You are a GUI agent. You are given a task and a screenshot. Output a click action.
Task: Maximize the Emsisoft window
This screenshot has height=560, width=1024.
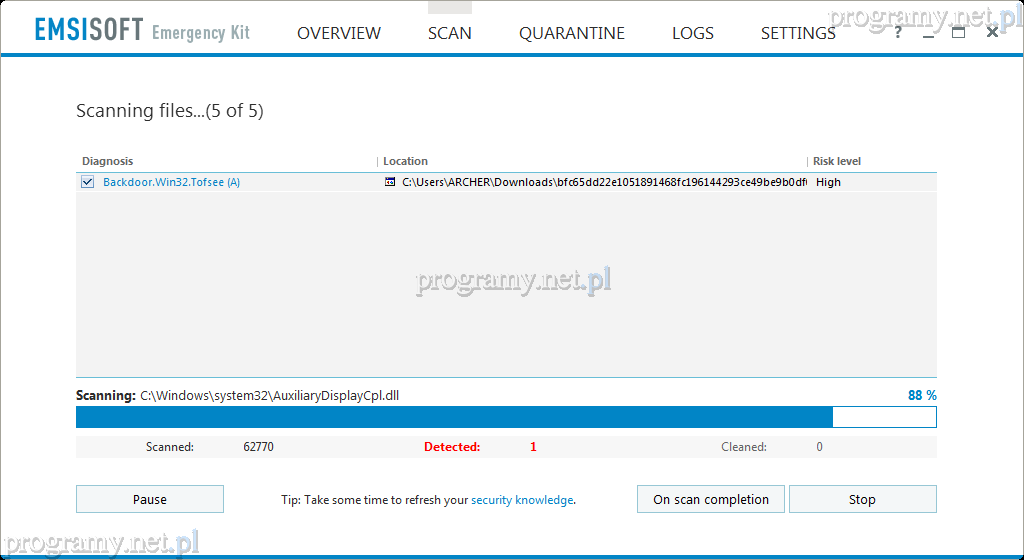pyautogui.click(x=958, y=32)
